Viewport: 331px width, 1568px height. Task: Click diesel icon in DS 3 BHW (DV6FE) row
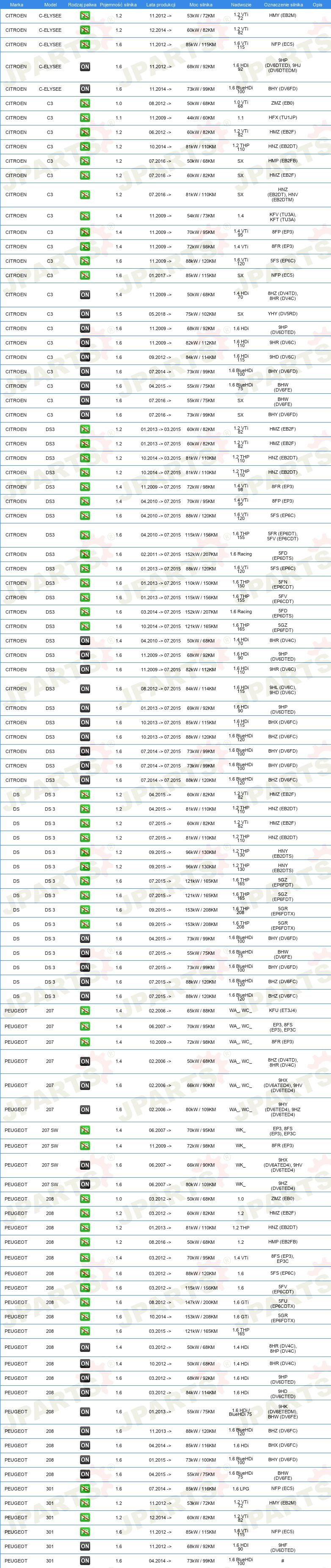(85, 953)
